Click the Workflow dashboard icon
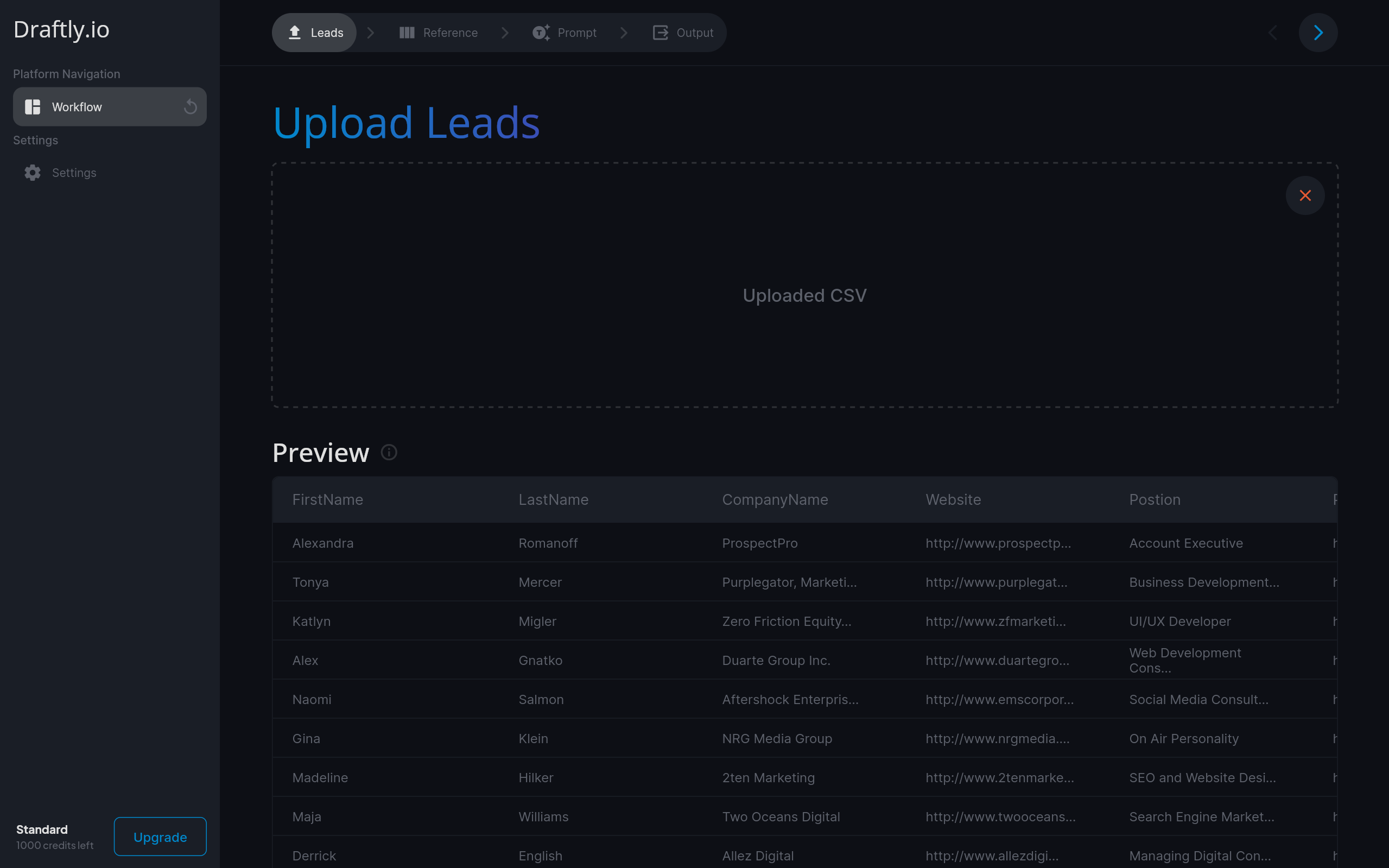 click(x=33, y=107)
